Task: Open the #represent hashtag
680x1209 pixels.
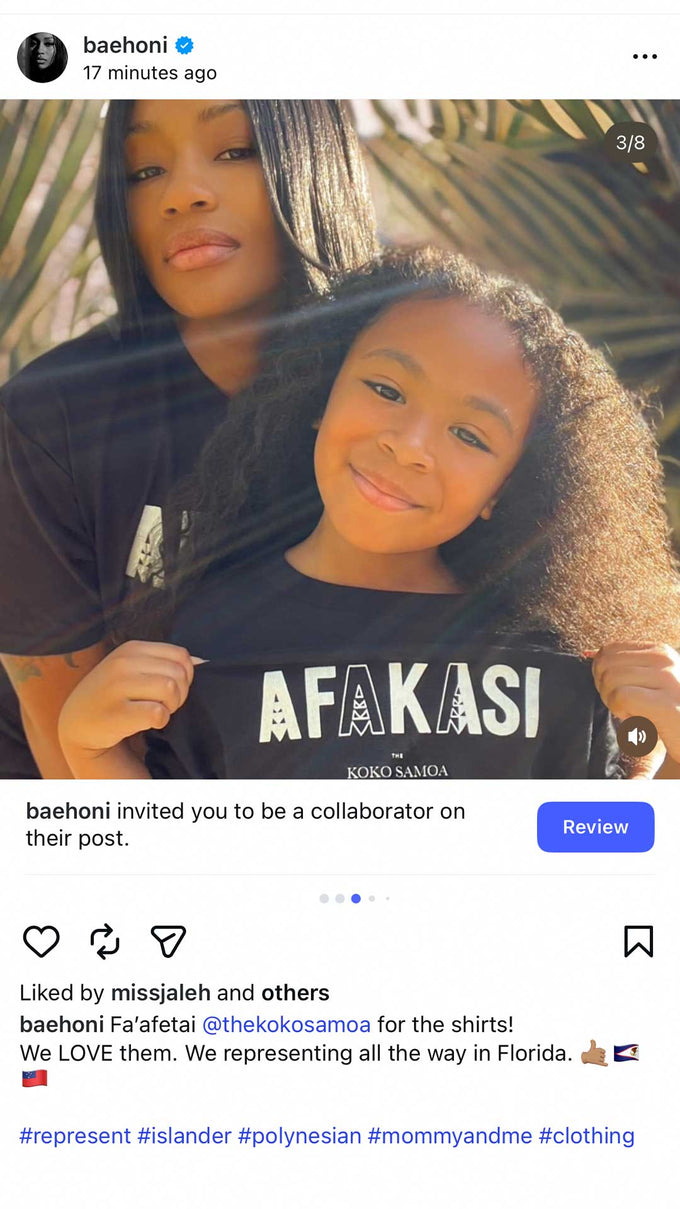Action: click(x=75, y=1136)
